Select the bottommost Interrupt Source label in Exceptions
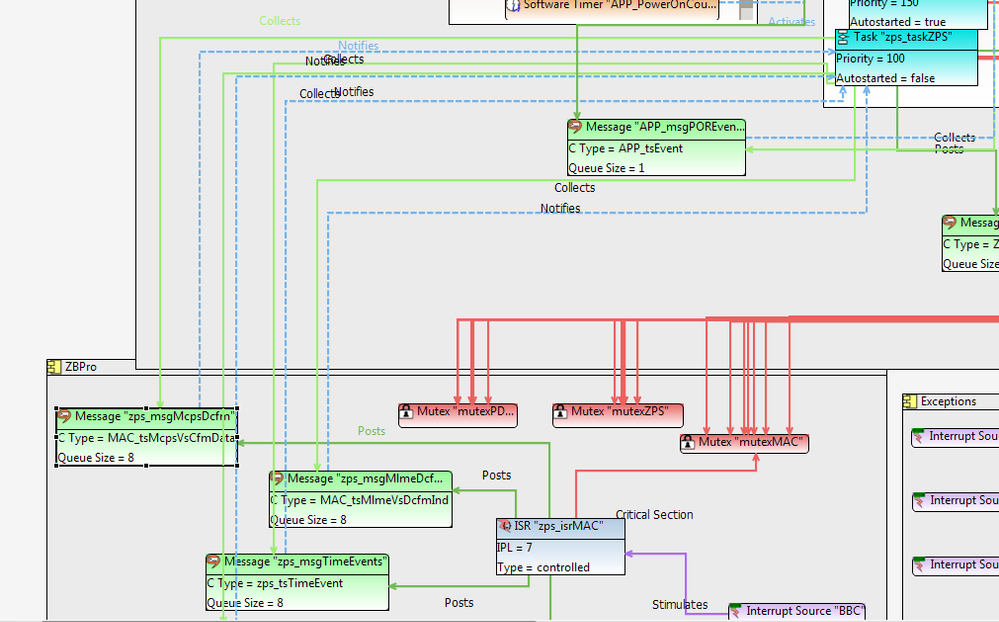999x622 pixels. [x=964, y=565]
